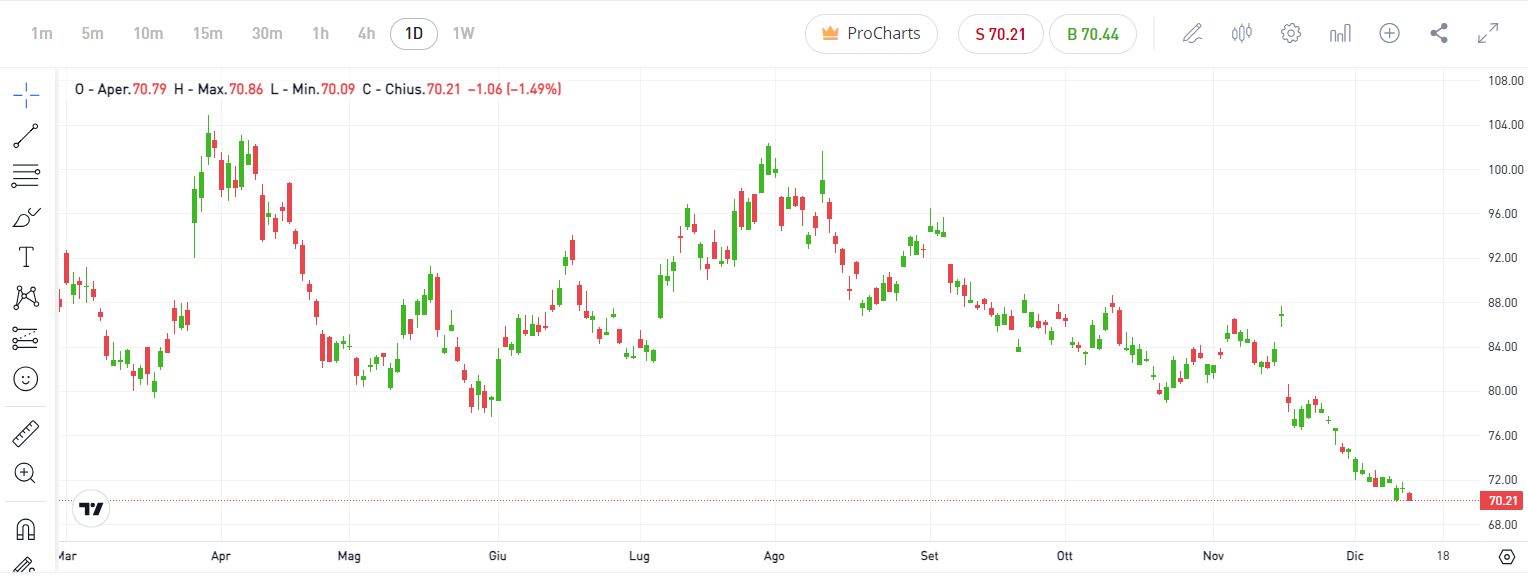Open the candlestick chart type selector
This screenshot has width=1528, height=580.
[1242, 33]
